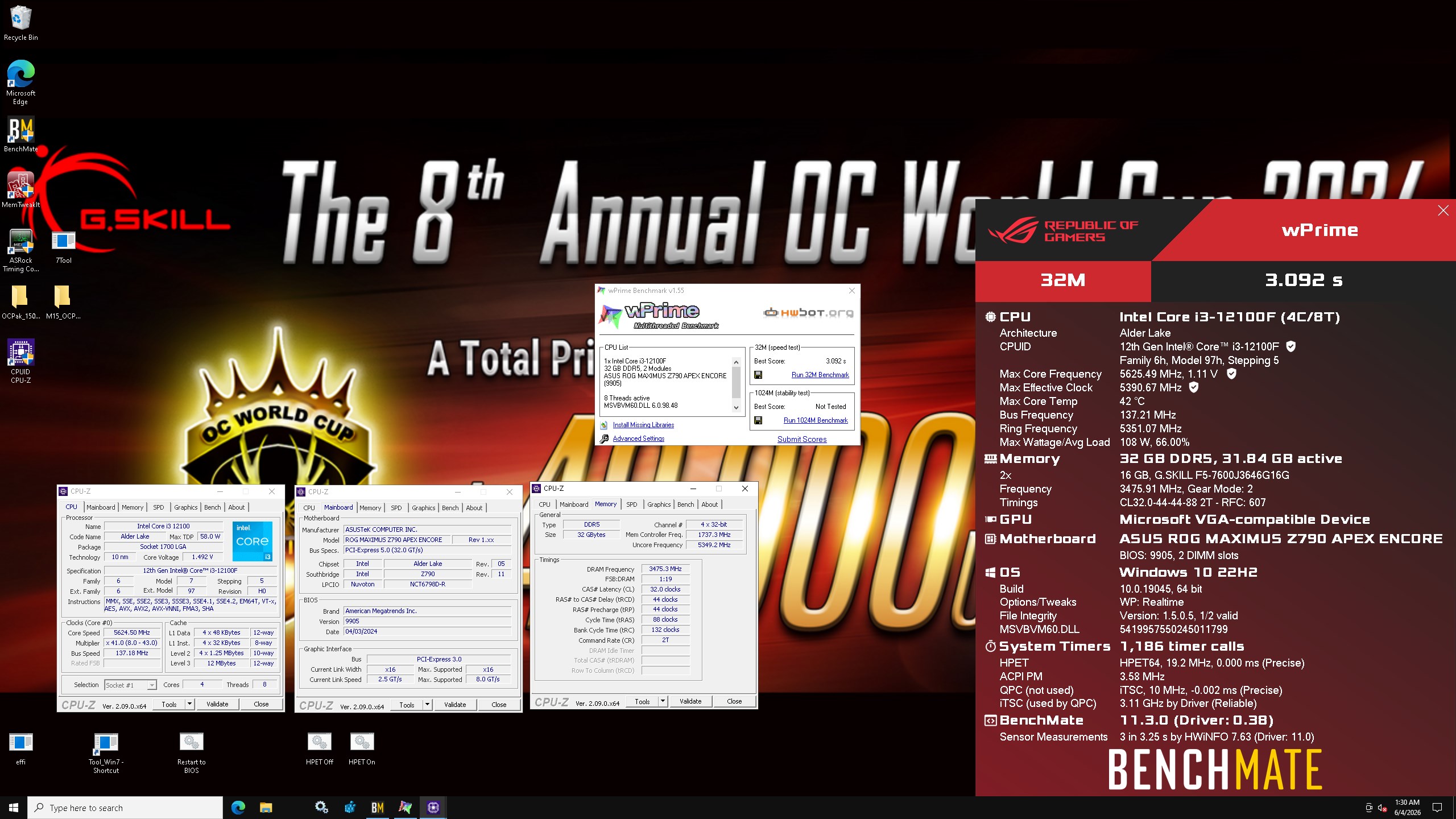Open the Recycle Bin desktop icon
This screenshot has height=819, width=1456.
click(20, 23)
